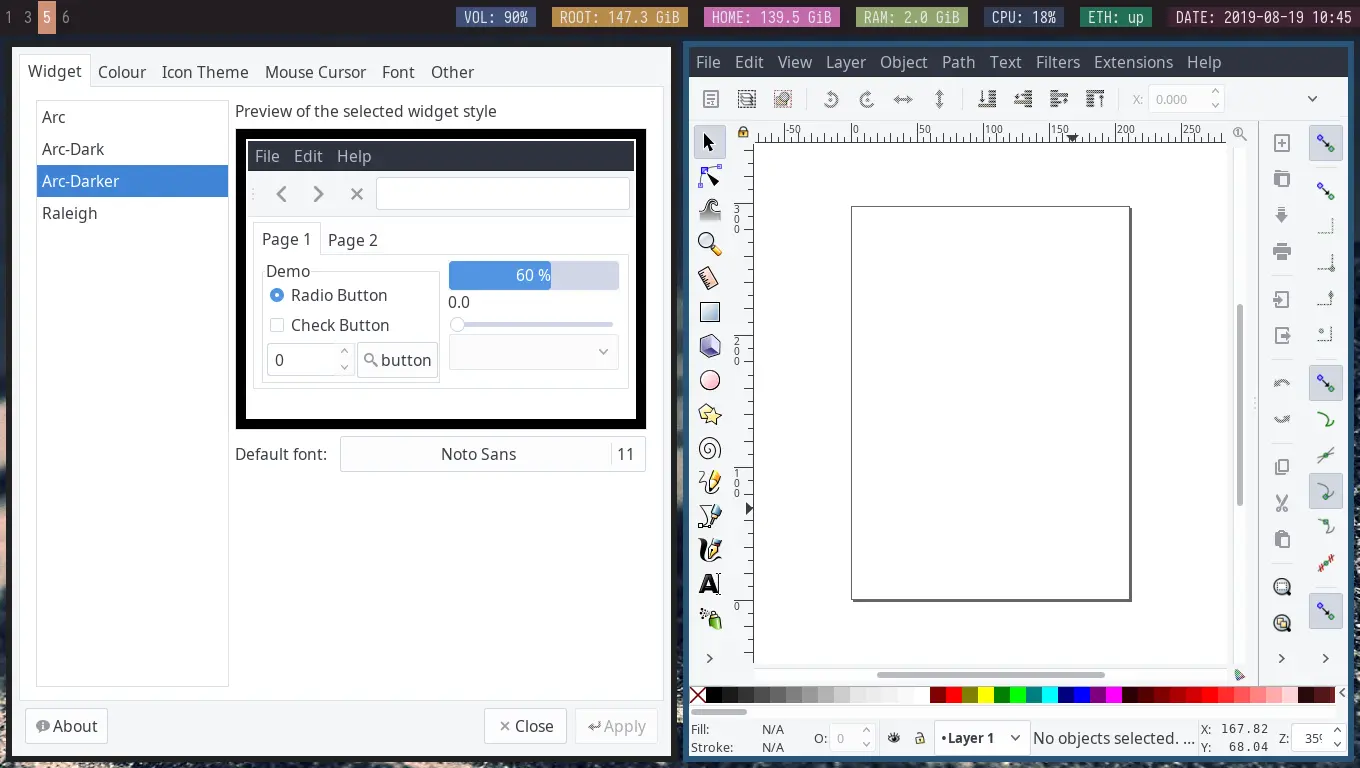Select the Tweak (wave) tool

click(709, 209)
